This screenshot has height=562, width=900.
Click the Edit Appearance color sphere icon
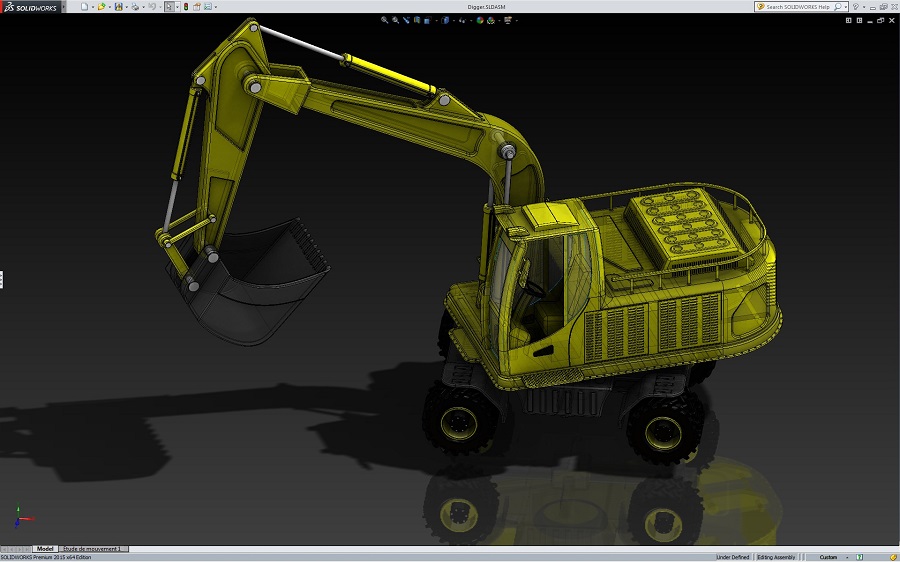point(481,19)
